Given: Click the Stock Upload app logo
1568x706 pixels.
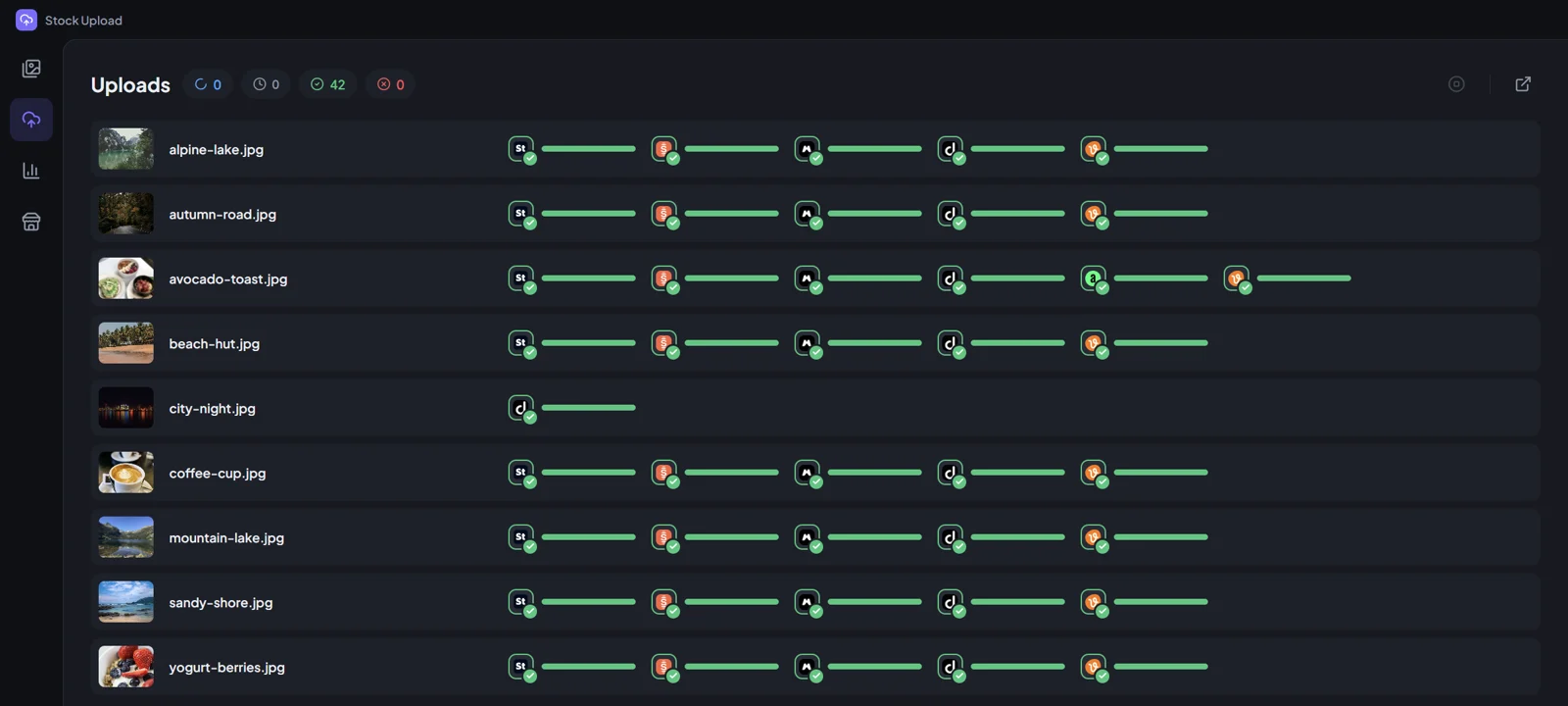Looking at the screenshot, I should [x=26, y=20].
